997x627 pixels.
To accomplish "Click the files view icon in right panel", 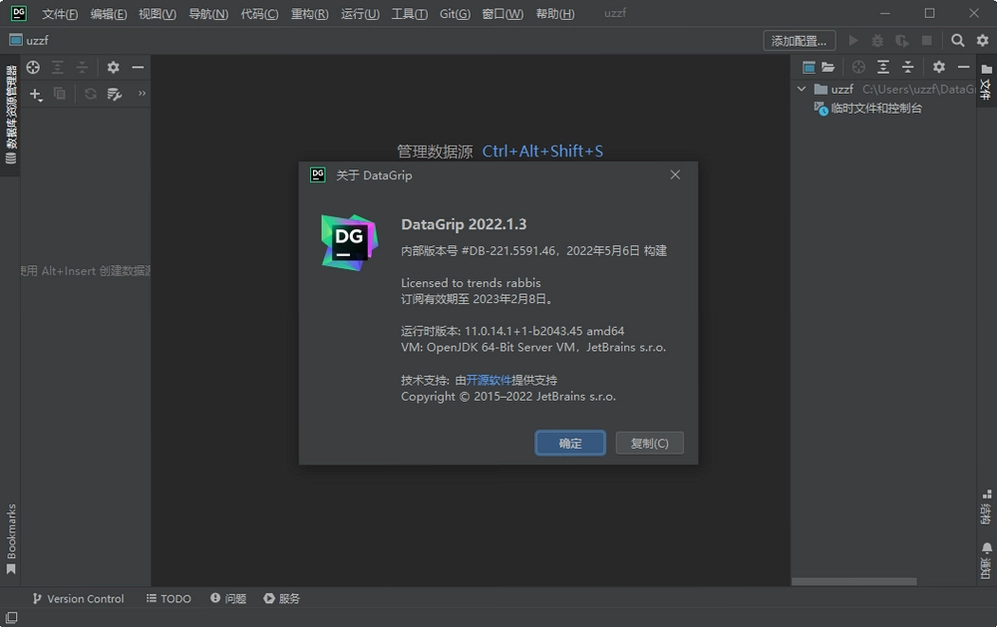I will click(809, 67).
